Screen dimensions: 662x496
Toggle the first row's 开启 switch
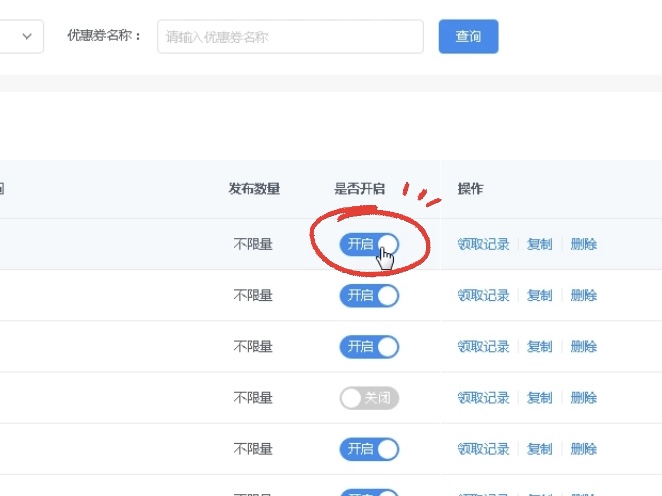tap(369, 244)
